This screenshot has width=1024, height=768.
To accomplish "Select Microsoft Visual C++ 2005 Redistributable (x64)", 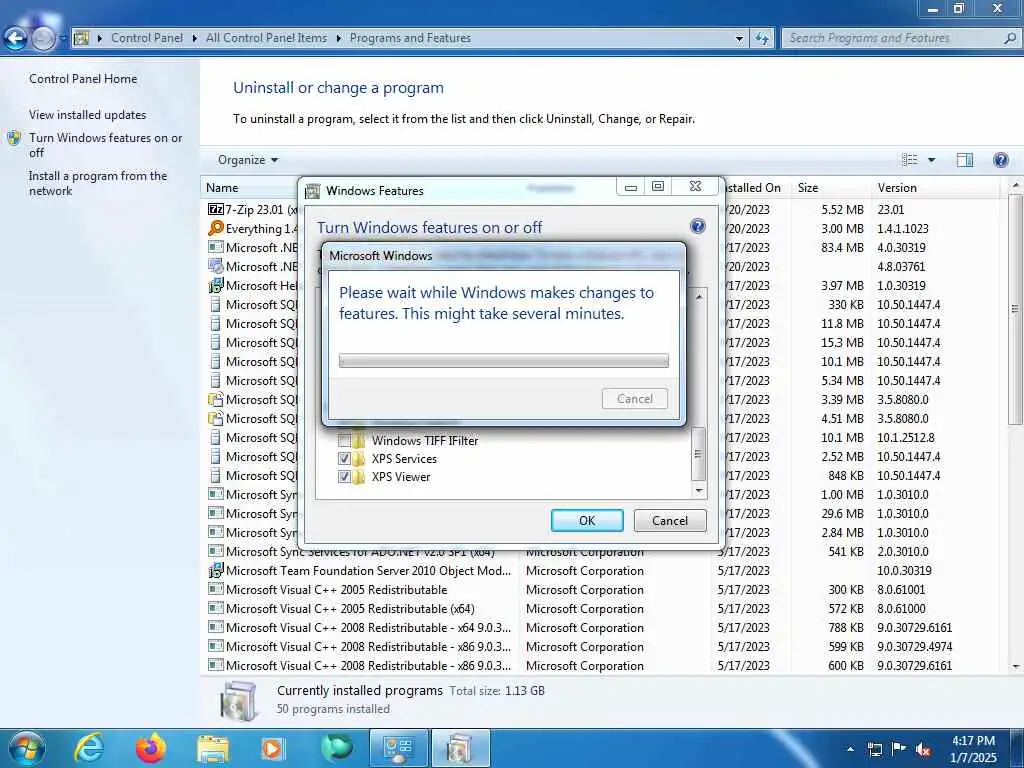I will (x=605, y=609).
